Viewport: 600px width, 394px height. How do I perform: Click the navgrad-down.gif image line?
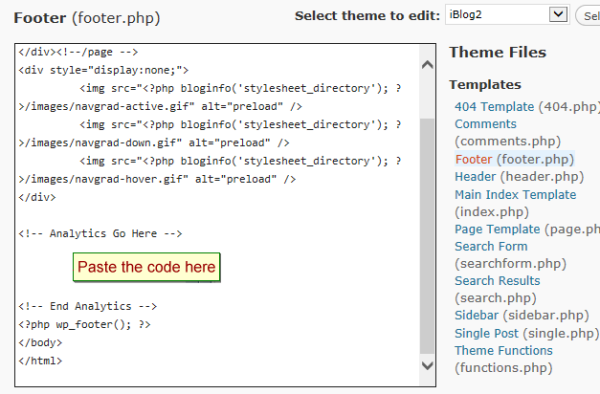(154, 143)
